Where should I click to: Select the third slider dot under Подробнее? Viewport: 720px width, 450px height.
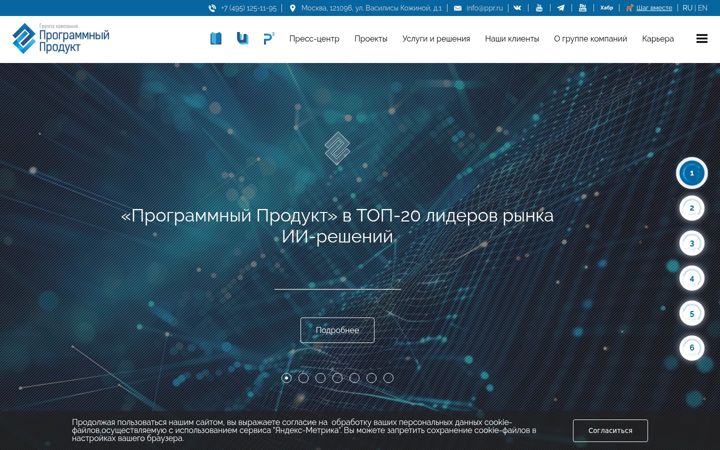[x=321, y=378]
